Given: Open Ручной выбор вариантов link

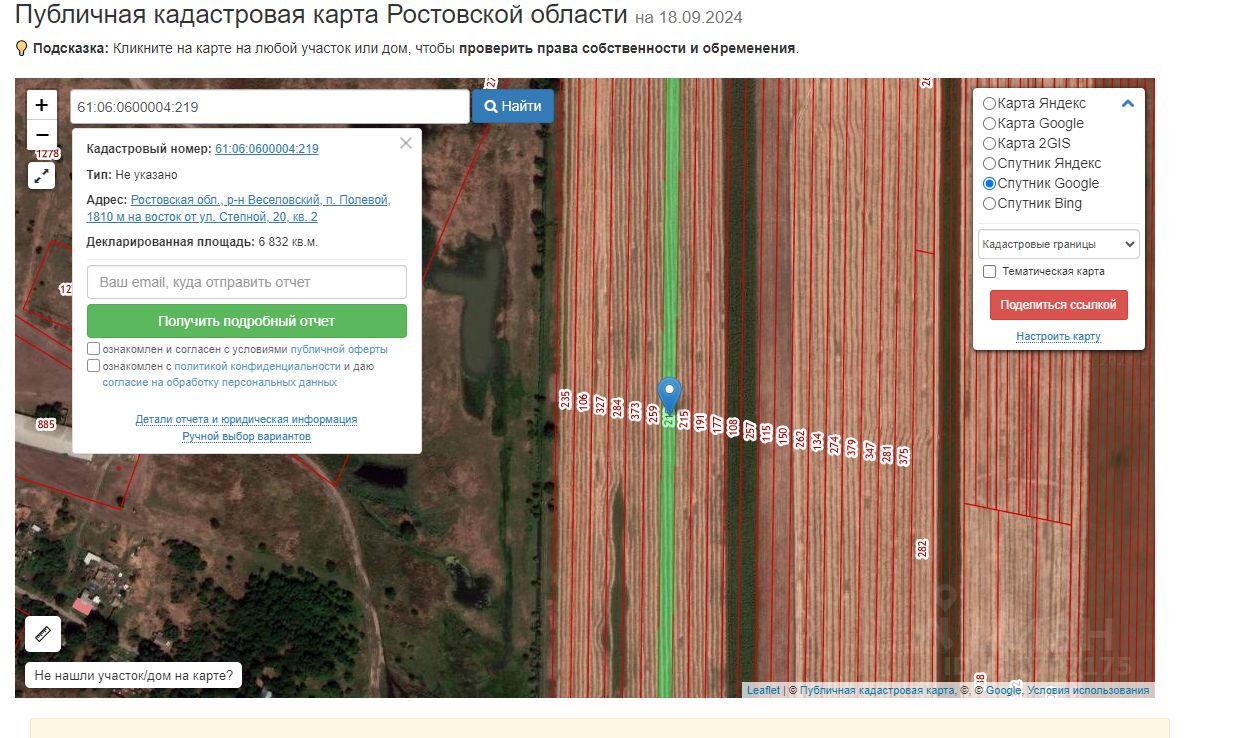Looking at the screenshot, I should 246,436.
